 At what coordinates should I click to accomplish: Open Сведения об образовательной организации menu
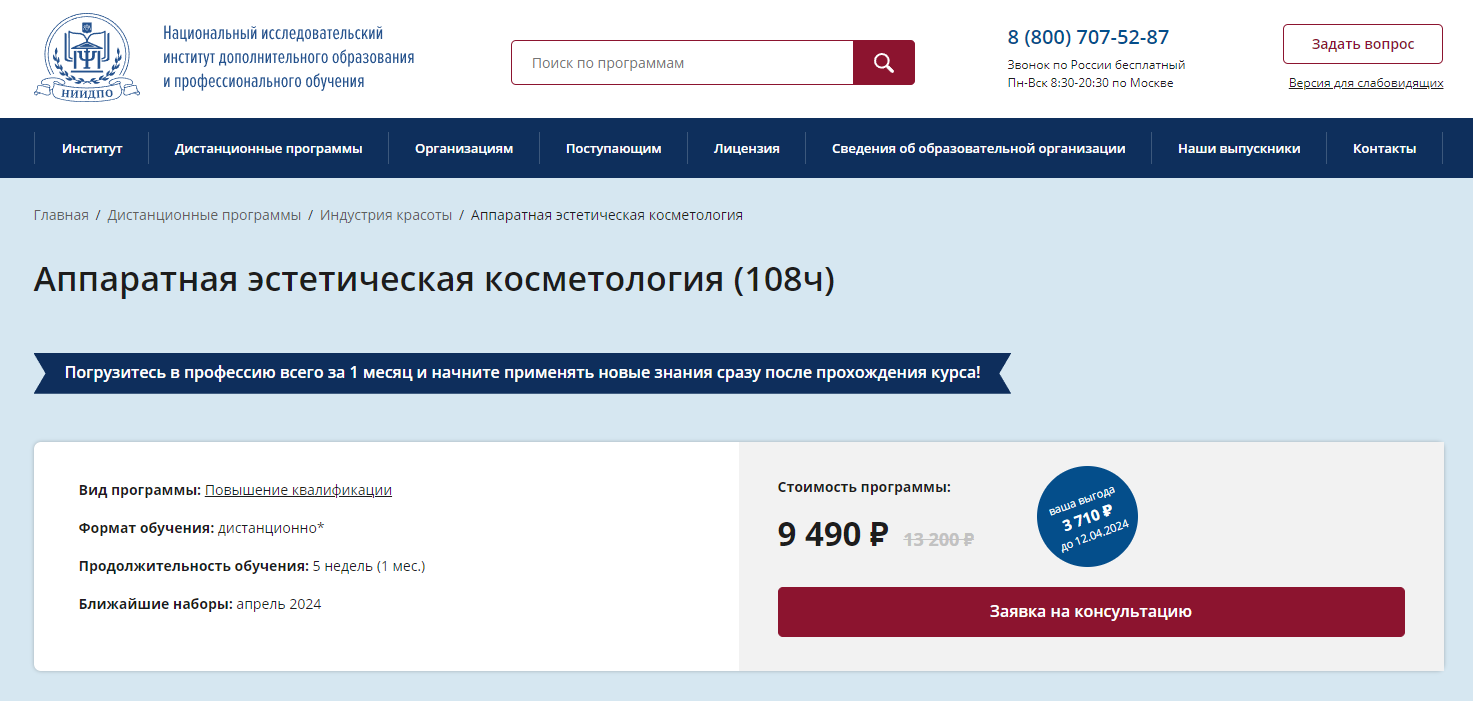(x=979, y=148)
